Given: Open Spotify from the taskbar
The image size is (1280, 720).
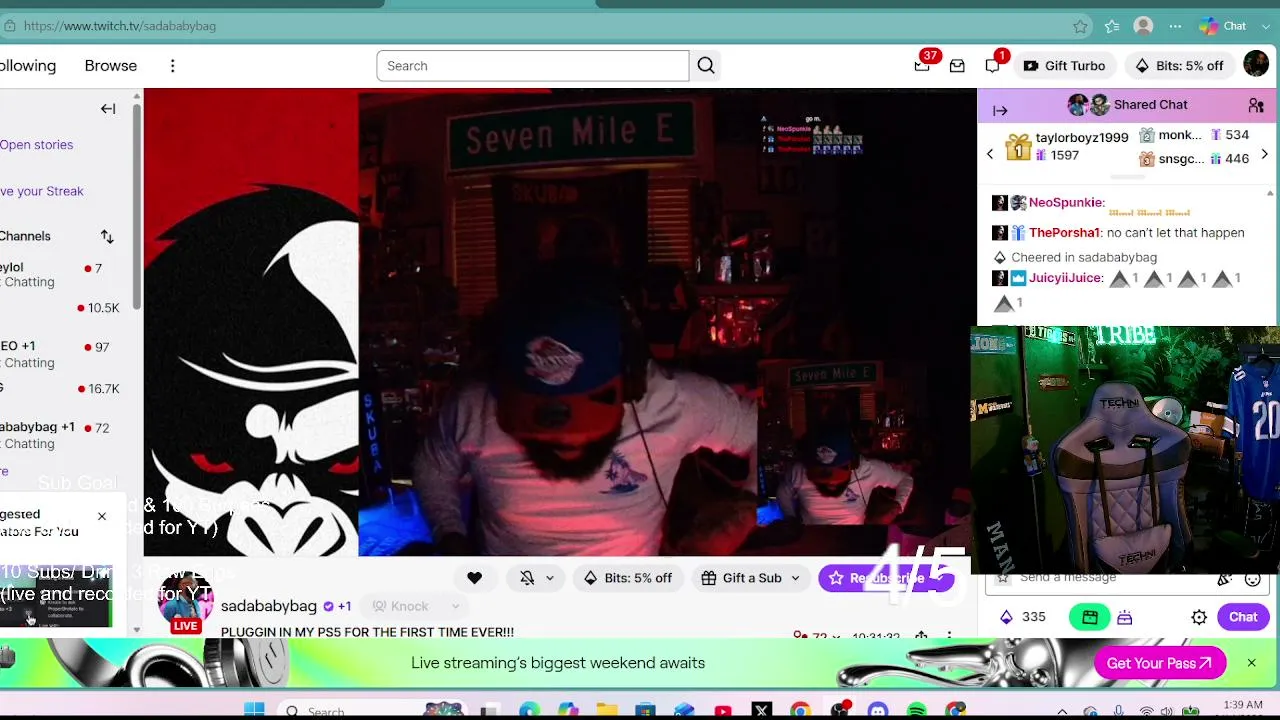Looking at the screenshot, I should coord(917,711).
